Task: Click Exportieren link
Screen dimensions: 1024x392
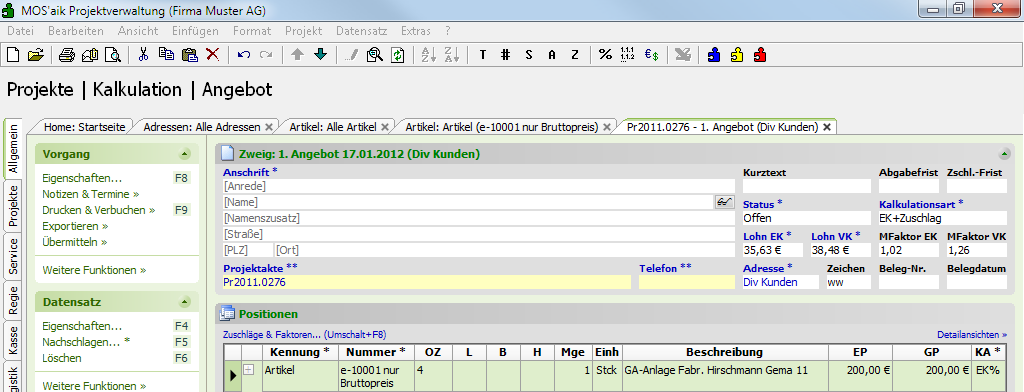Action: 75,226
